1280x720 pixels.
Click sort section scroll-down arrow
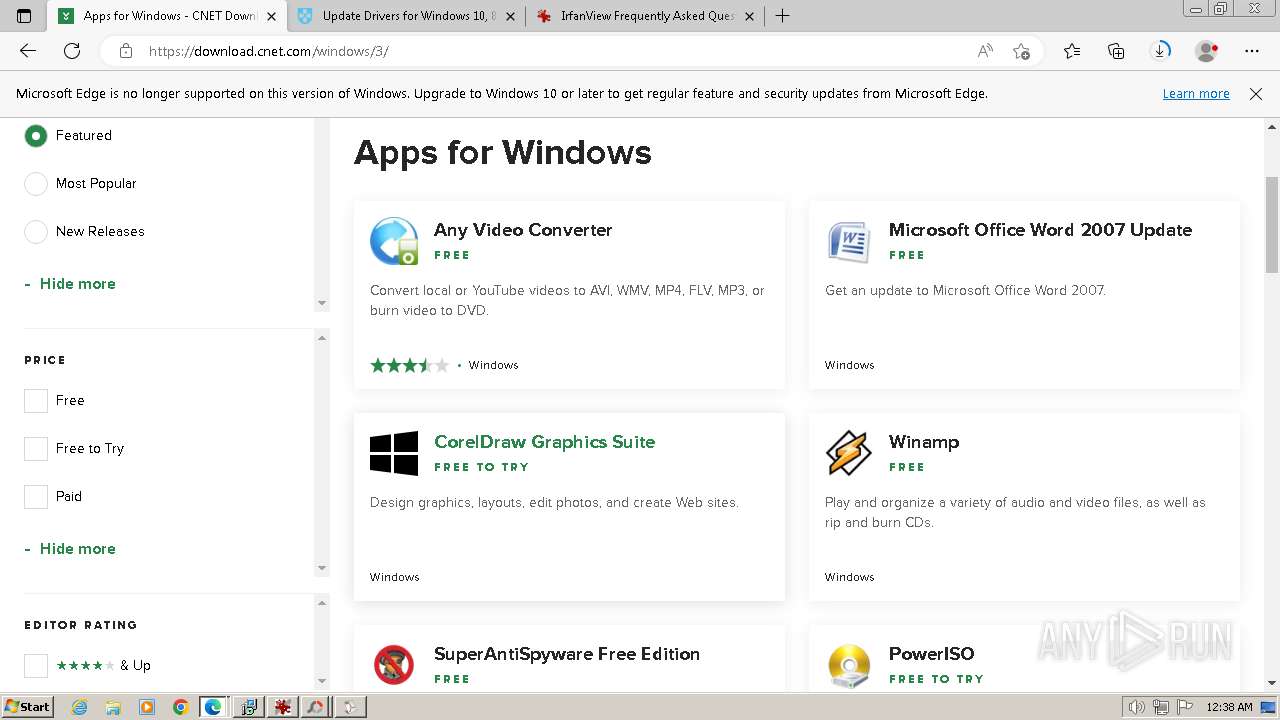click(322, 303)
